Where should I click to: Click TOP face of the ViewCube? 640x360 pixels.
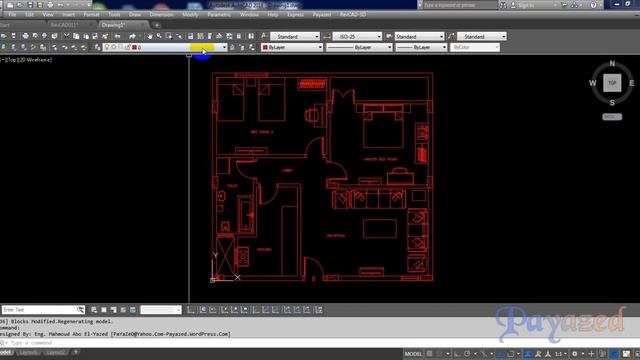612,83
